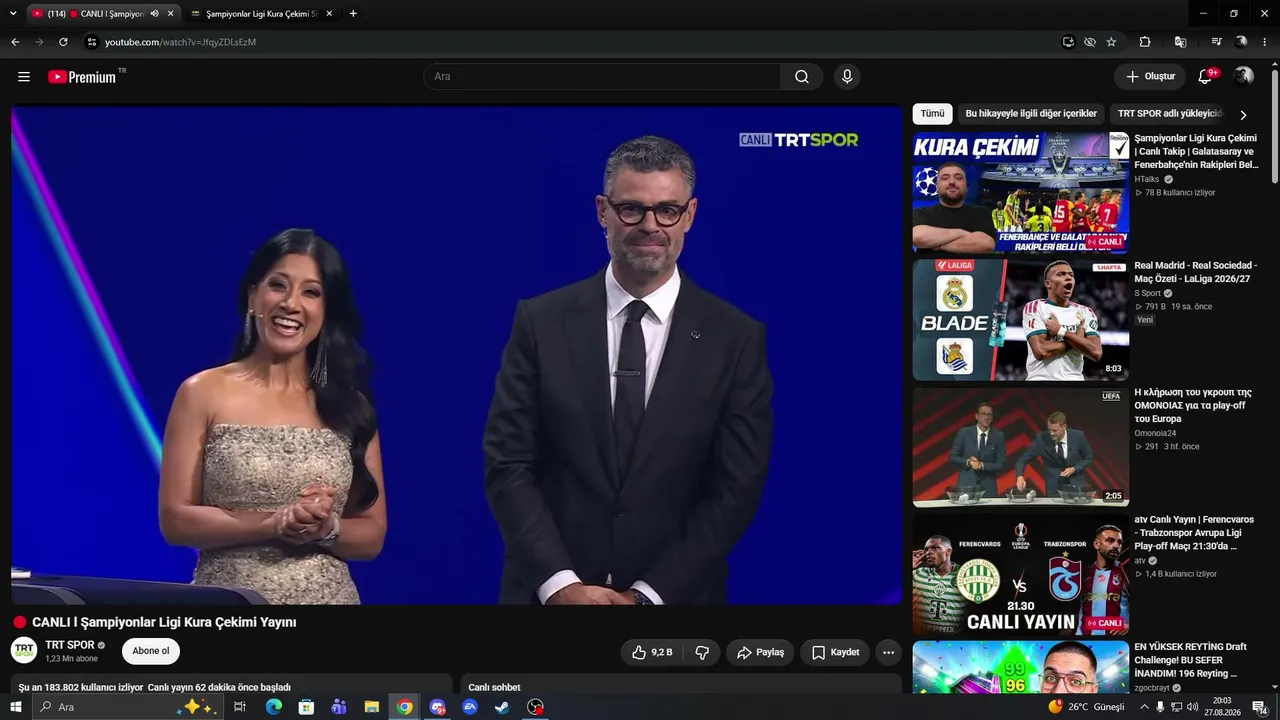Bookmark this page with the star

pyautogui.click(x=1111, y=42)
